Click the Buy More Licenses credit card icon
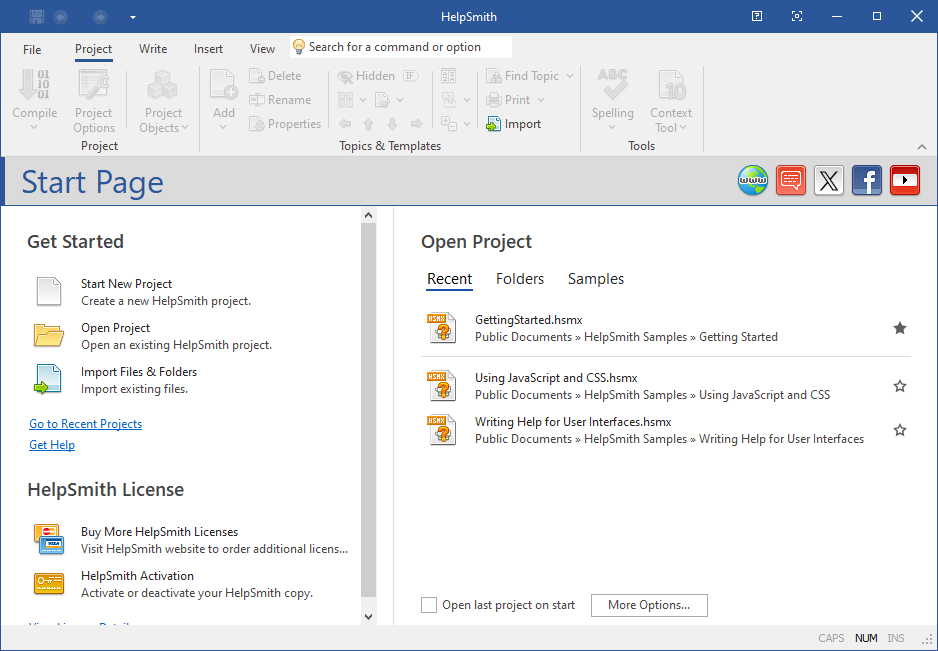This screenshot has height=651, width=938. click(48, 539)
